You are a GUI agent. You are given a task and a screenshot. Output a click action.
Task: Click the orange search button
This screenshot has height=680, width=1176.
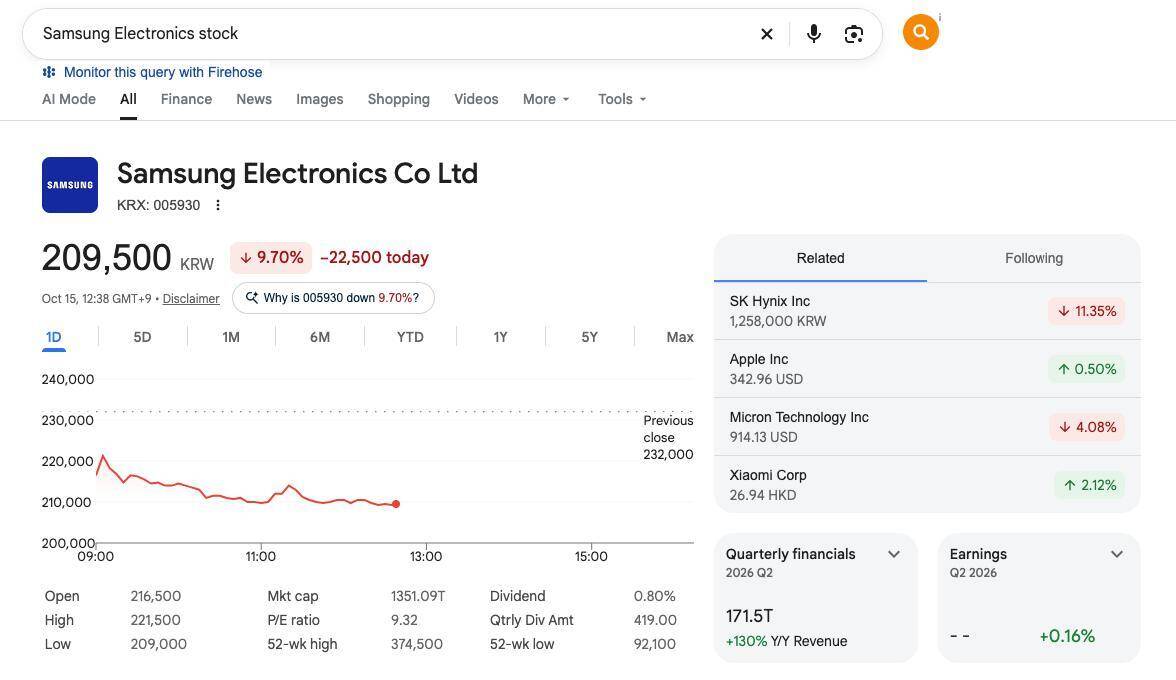921,32
